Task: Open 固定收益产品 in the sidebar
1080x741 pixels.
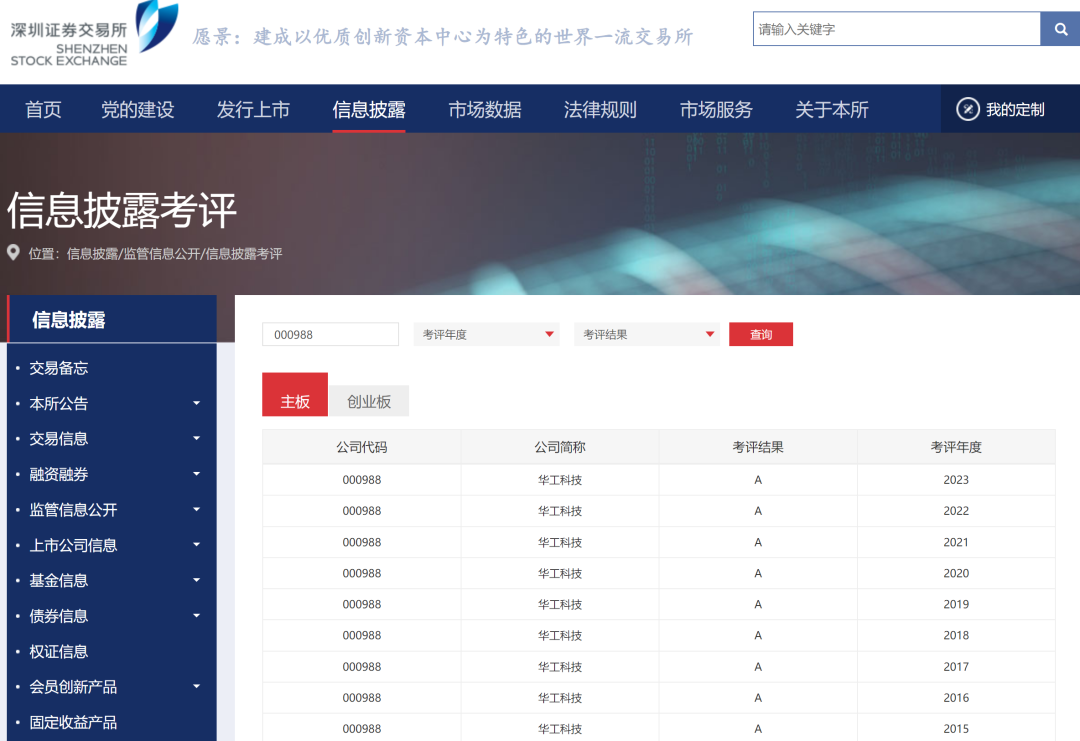Action: 73,722
